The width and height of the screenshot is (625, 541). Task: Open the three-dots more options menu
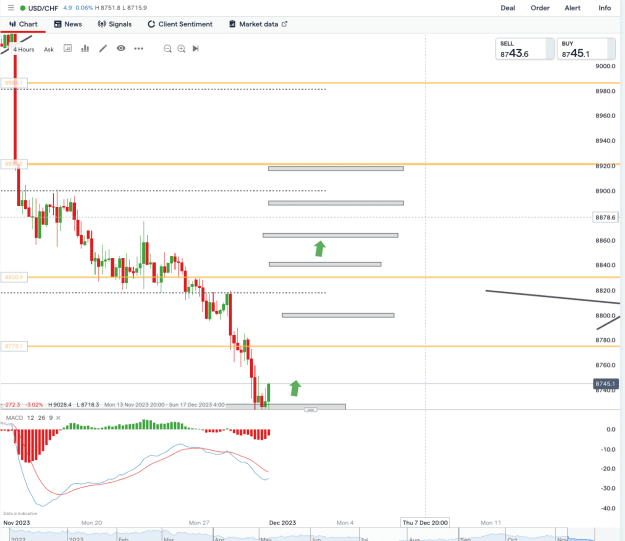click(138, 48)
